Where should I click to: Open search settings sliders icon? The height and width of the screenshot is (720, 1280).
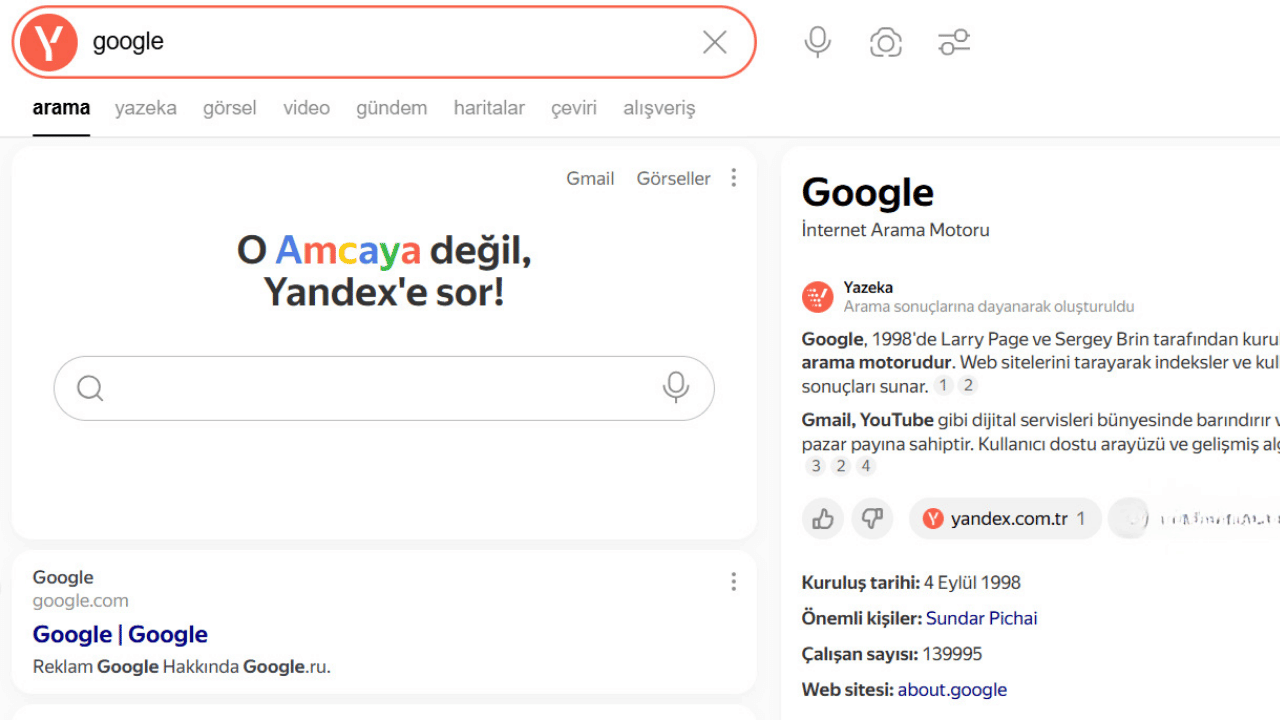point(954,42)
